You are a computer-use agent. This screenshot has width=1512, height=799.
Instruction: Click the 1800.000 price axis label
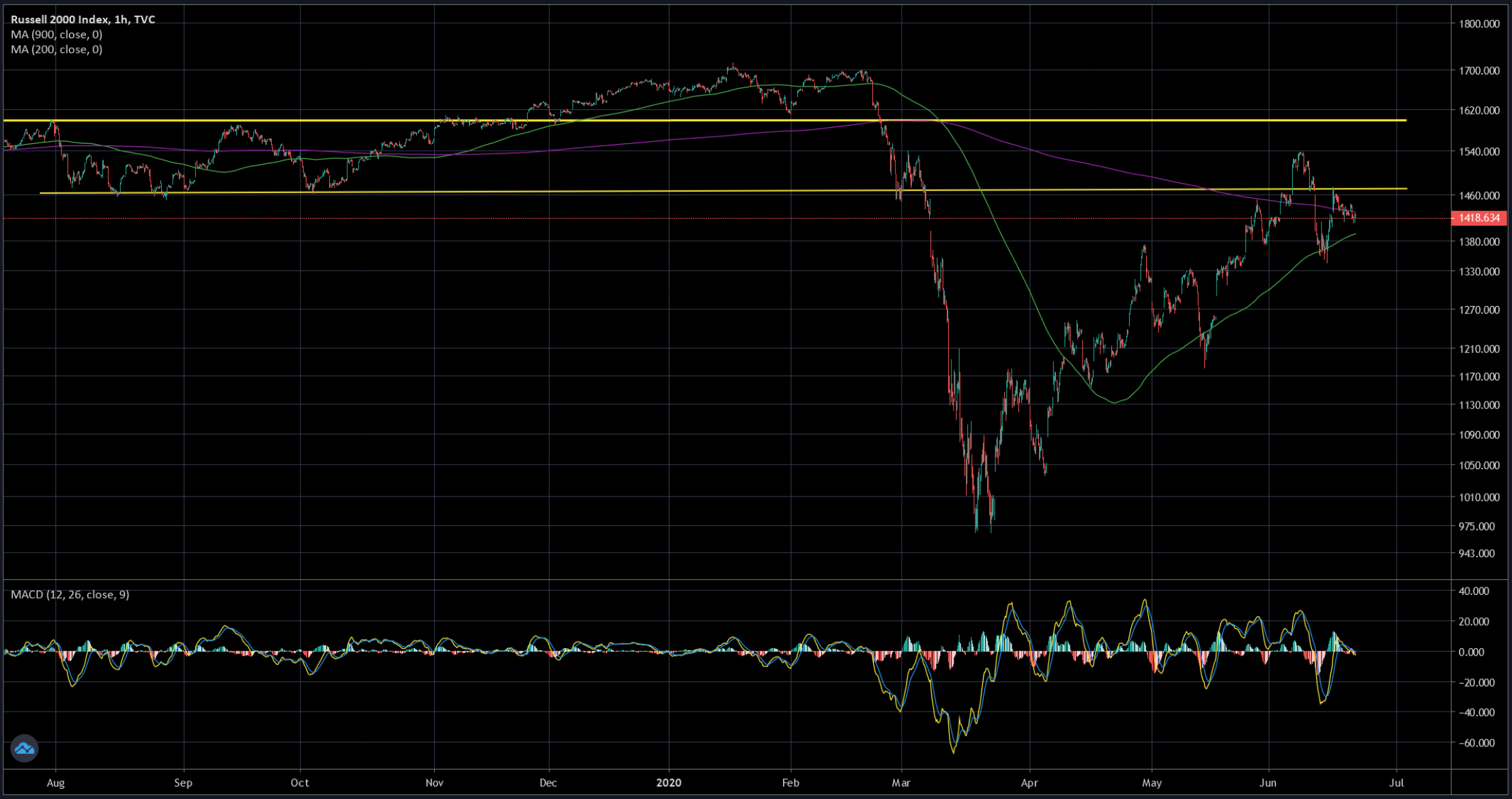1479,24
